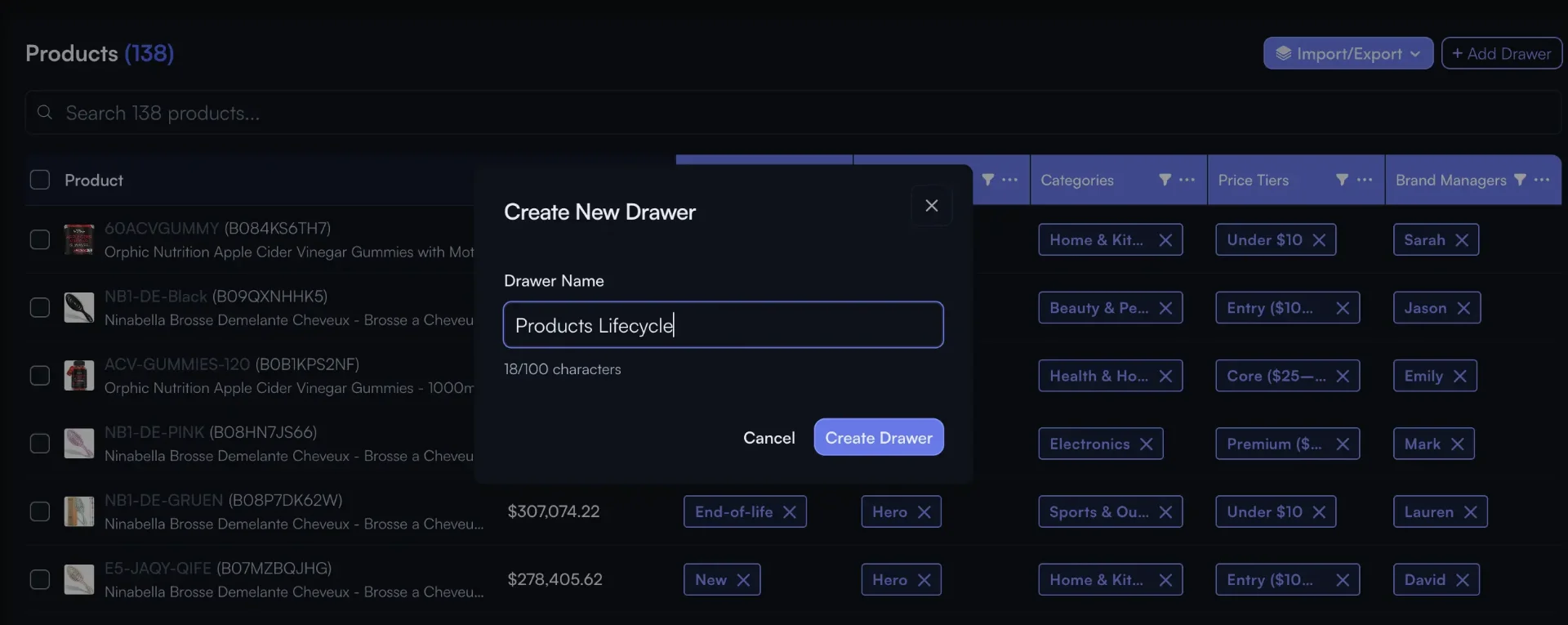Image resolution: width=1568 pixels, height=625 pixels.
Task: Remove Home & Kit tag from E5-JAQY-QIFE
Action: click(x=1165, y=580)
